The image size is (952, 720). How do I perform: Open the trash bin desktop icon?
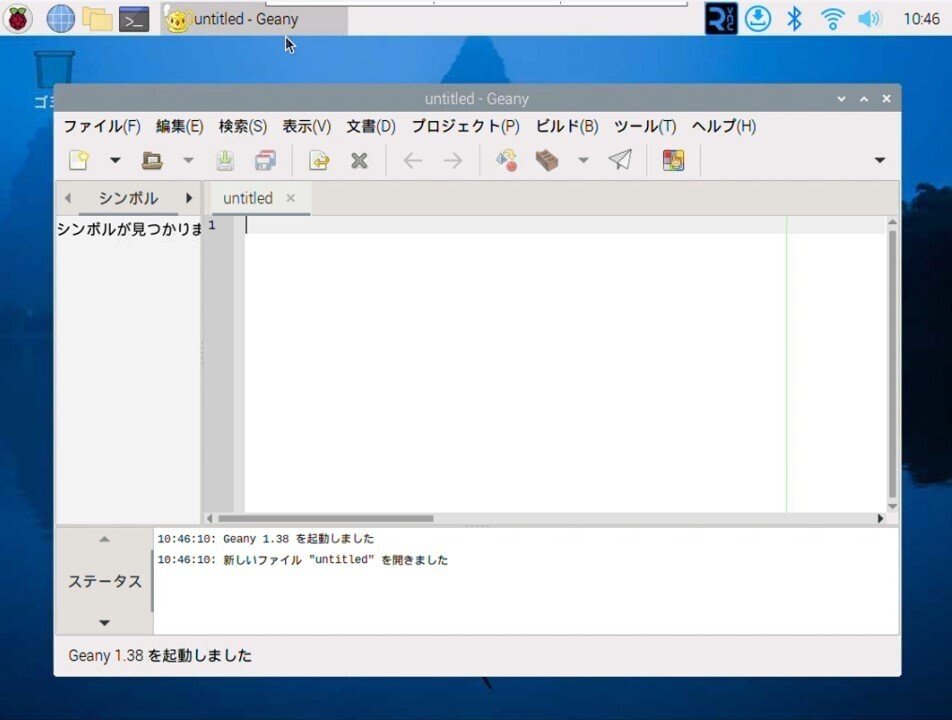point(55,70)
